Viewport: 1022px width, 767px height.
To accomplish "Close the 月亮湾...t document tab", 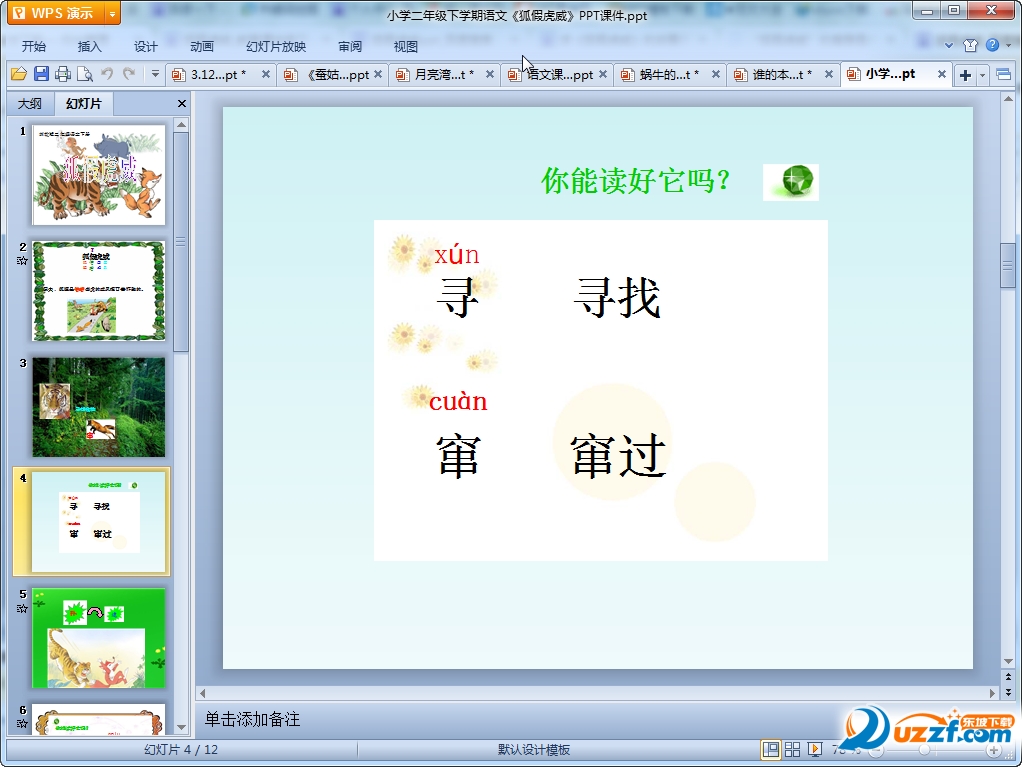I will (490, 74).
